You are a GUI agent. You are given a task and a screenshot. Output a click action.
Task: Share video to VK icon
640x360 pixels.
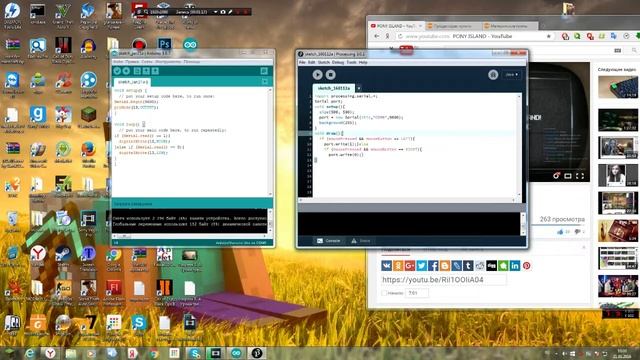[x=387, y=266]
